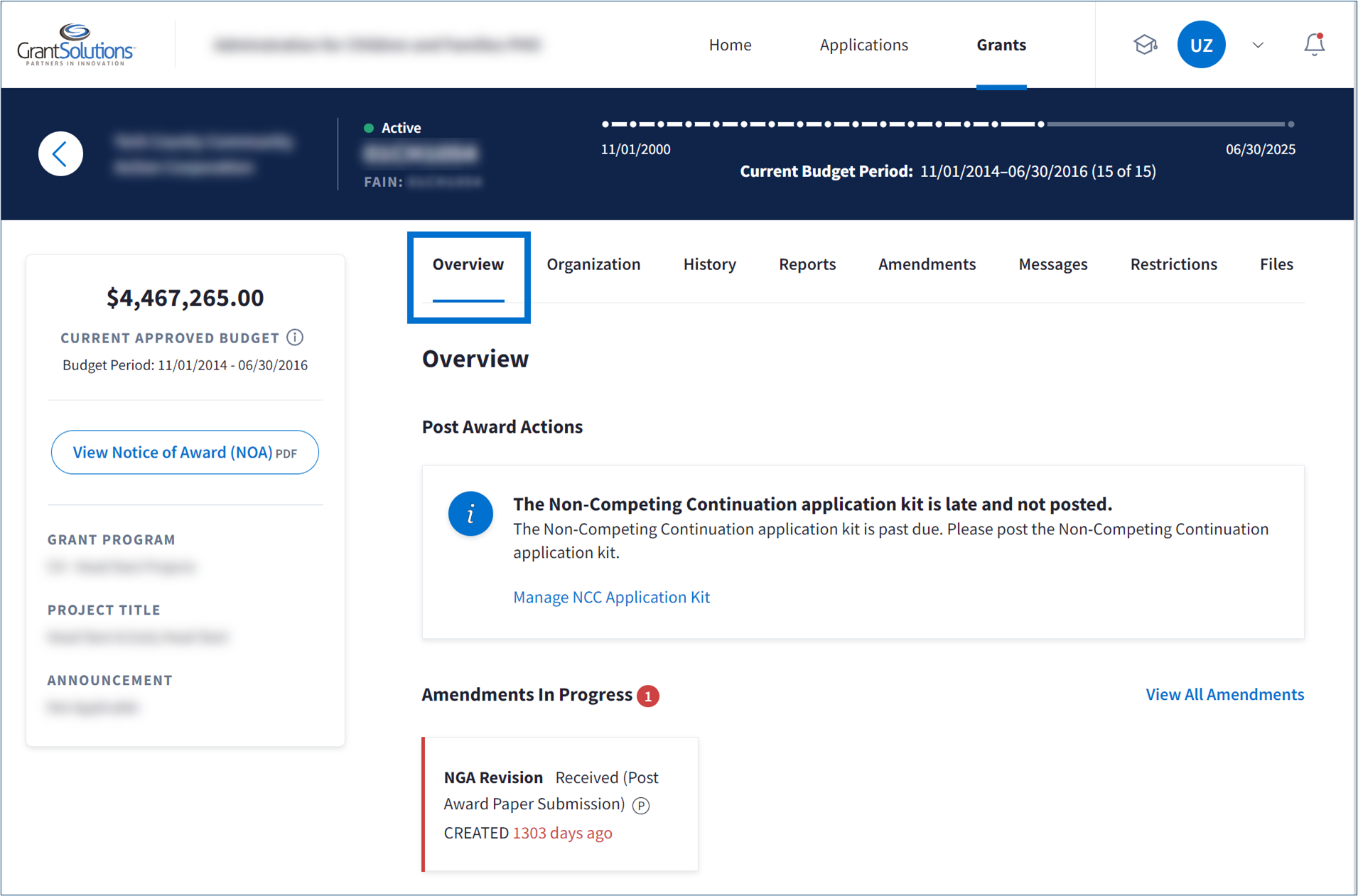The width and height of the screenshot is (1358, 896).
Task: Click the GrantSolutions logo
Action: point(76,45)
